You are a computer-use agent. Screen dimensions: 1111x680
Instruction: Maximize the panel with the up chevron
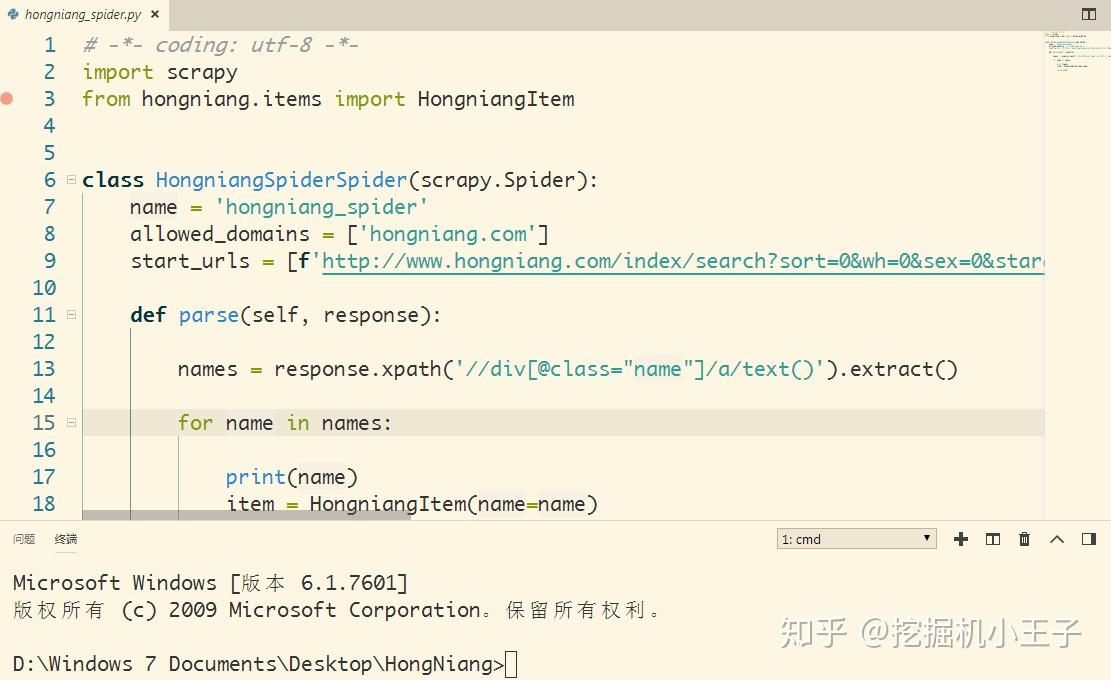click(x=1056, y=539)
